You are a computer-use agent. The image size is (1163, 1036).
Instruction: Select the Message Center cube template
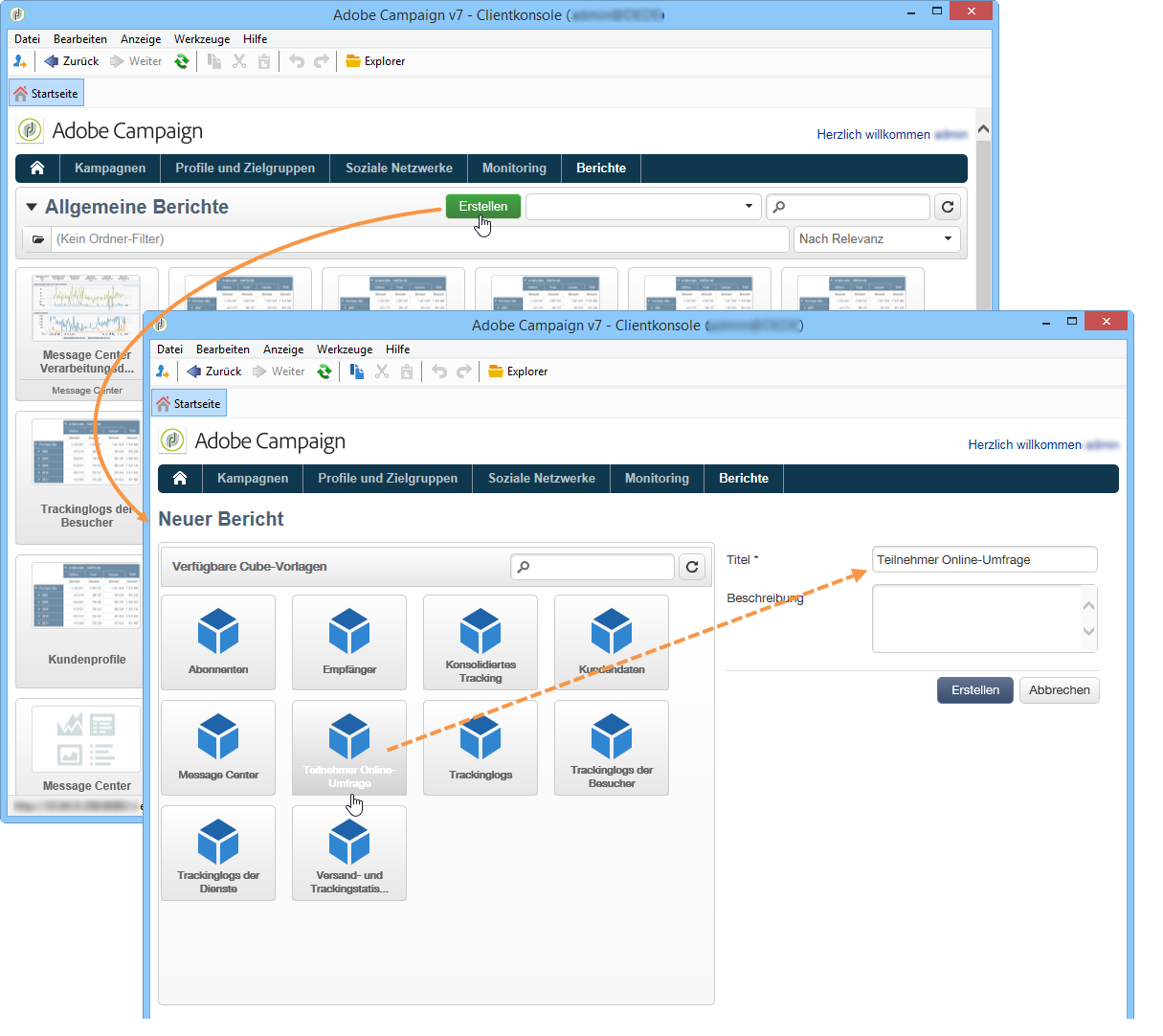click(218, 748)
